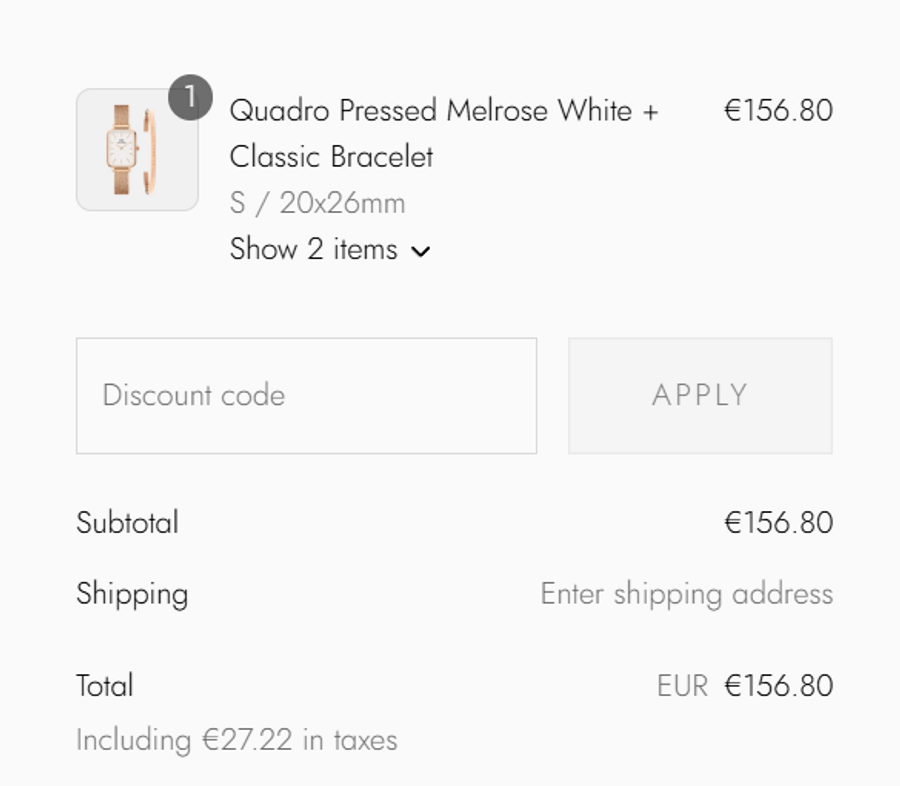Click the chevron next to Show 2 items
Viewport: 900px width, 786px height.
point(421,251)
